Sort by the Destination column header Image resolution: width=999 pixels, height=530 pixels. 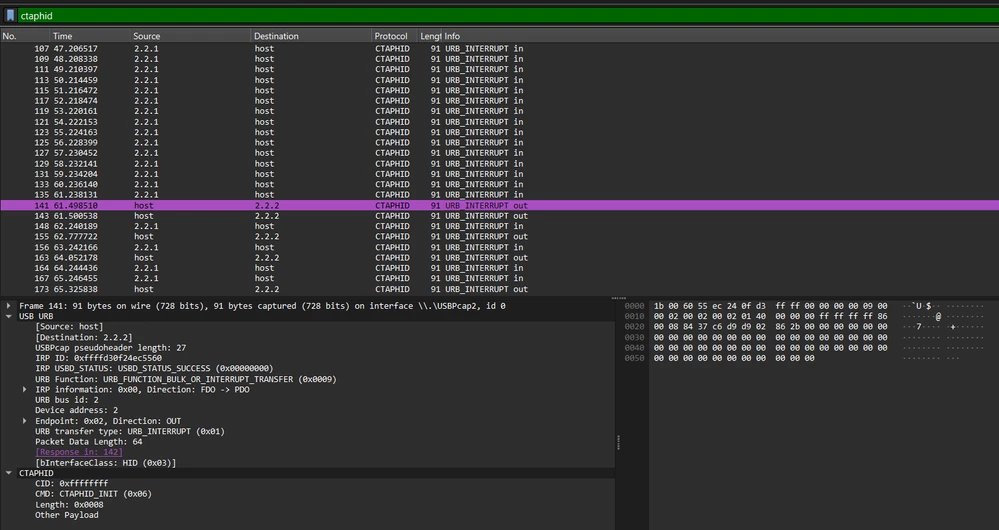click(x=311, y=36)
